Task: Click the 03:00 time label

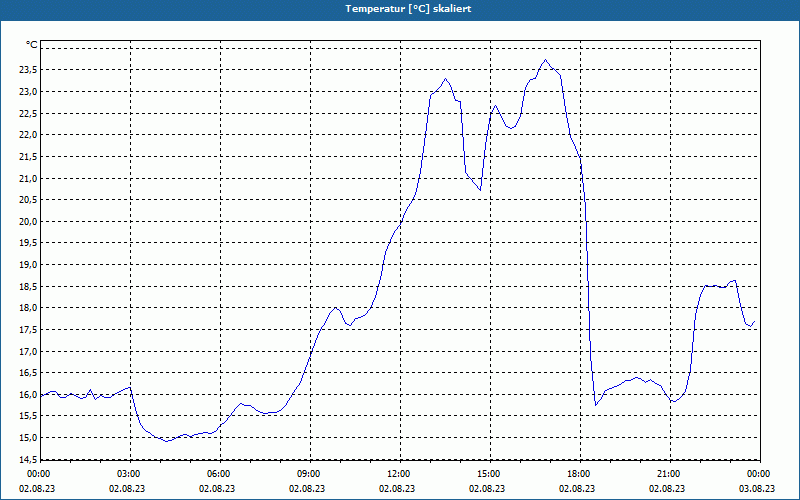Action: 130,474
